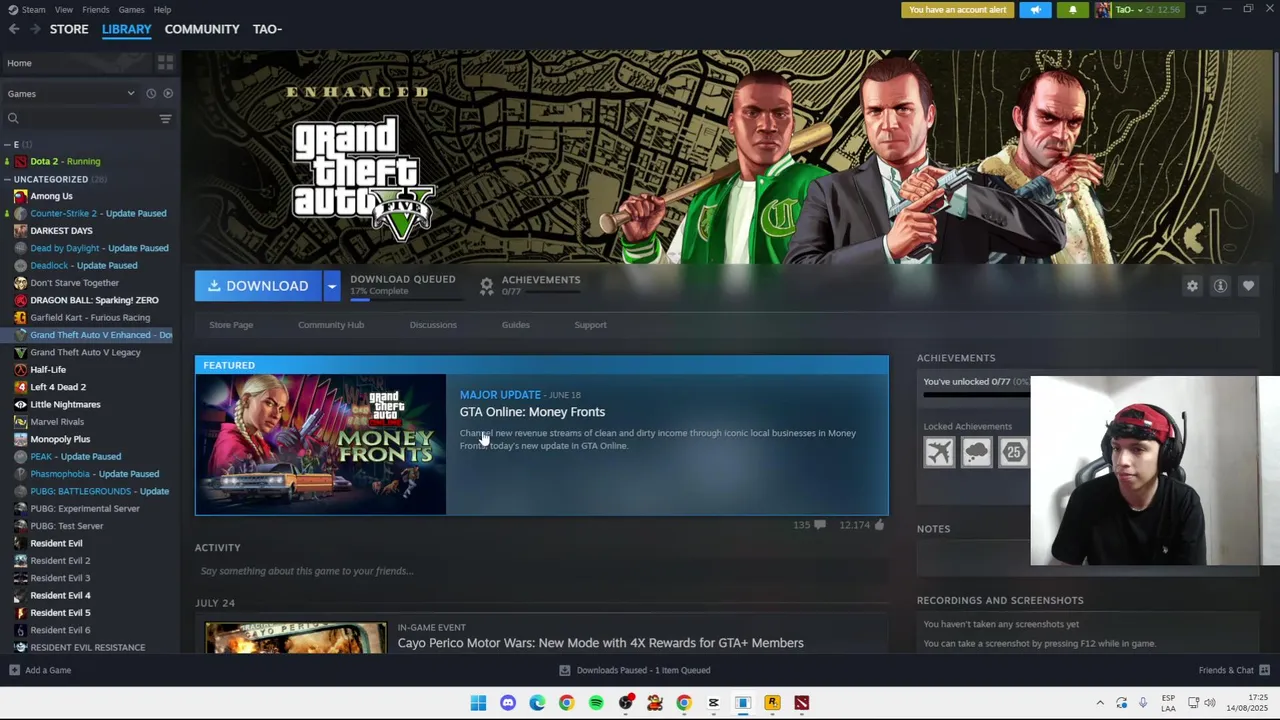Open the View menu
Image resolution: width=1280 pixels, height=720 pixels.
[x=64, y=9]
